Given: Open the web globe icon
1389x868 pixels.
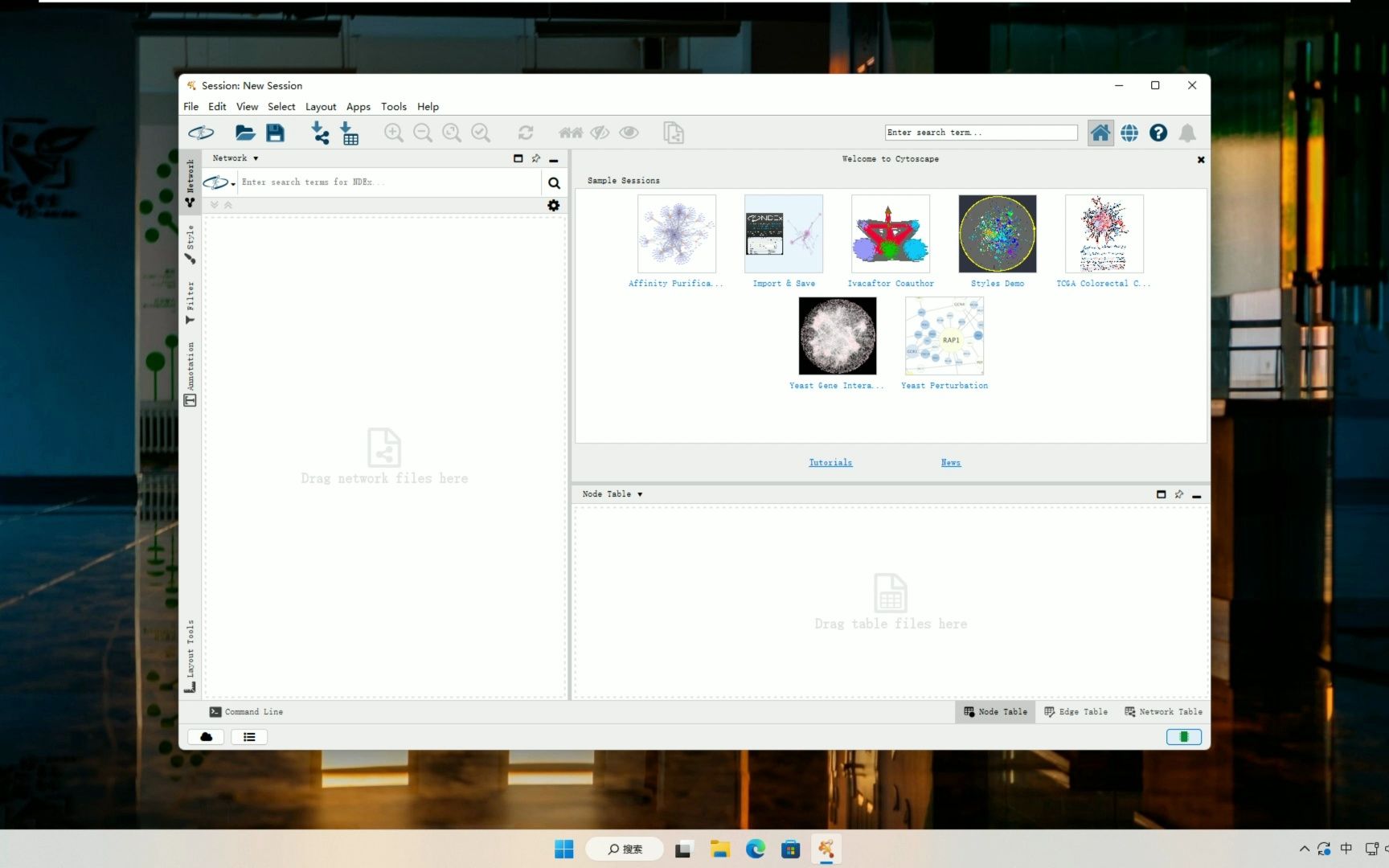Looking at the screenshot, I should coord(1129,133).
